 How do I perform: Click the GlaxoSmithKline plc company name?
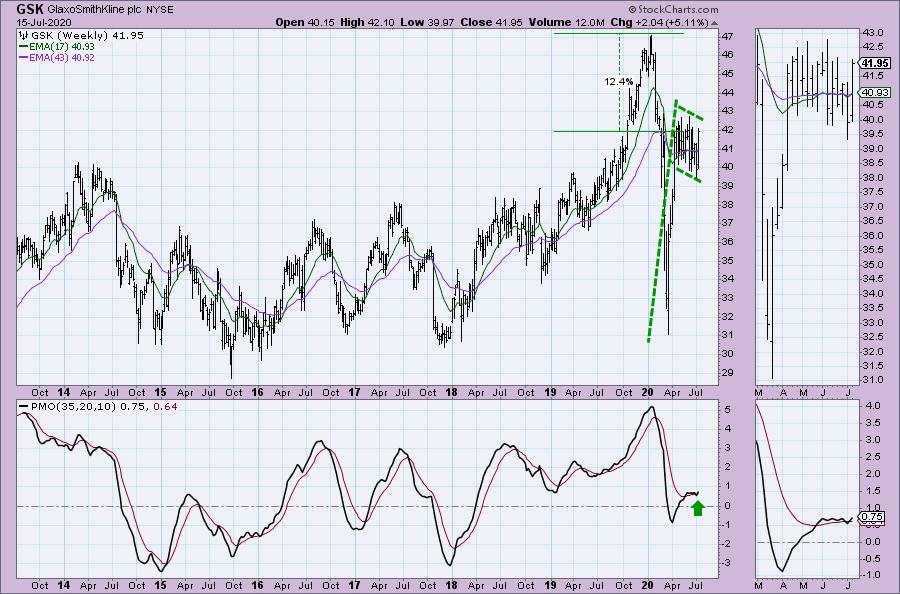pos(96,10)
